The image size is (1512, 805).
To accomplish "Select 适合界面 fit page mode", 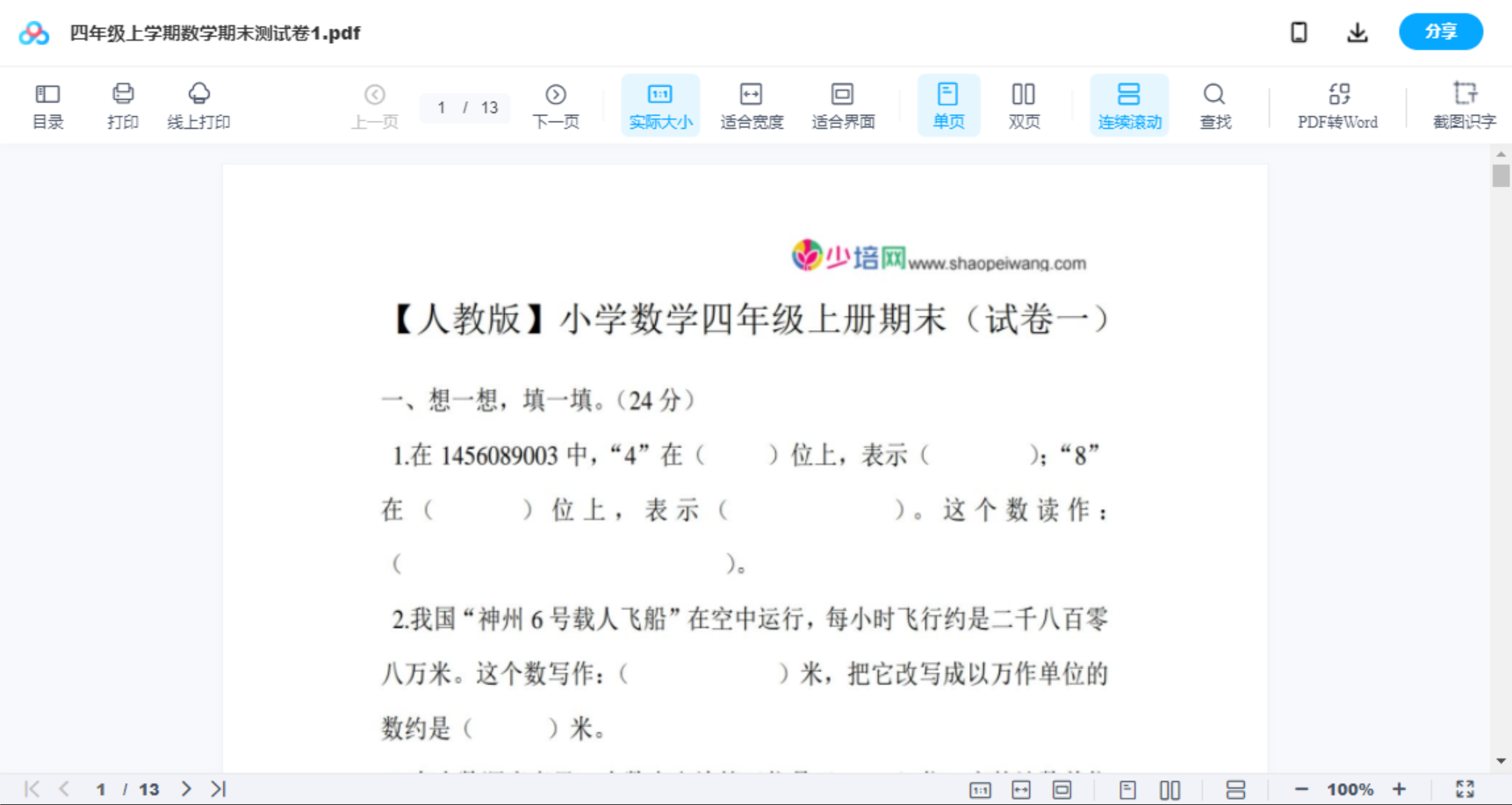I will 844,104.
